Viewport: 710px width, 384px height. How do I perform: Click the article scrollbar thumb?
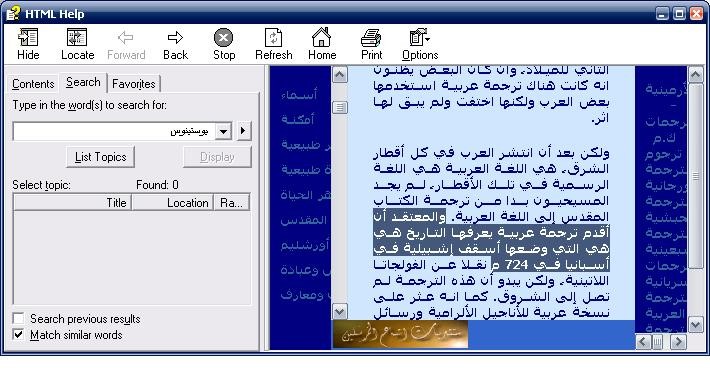340,107
